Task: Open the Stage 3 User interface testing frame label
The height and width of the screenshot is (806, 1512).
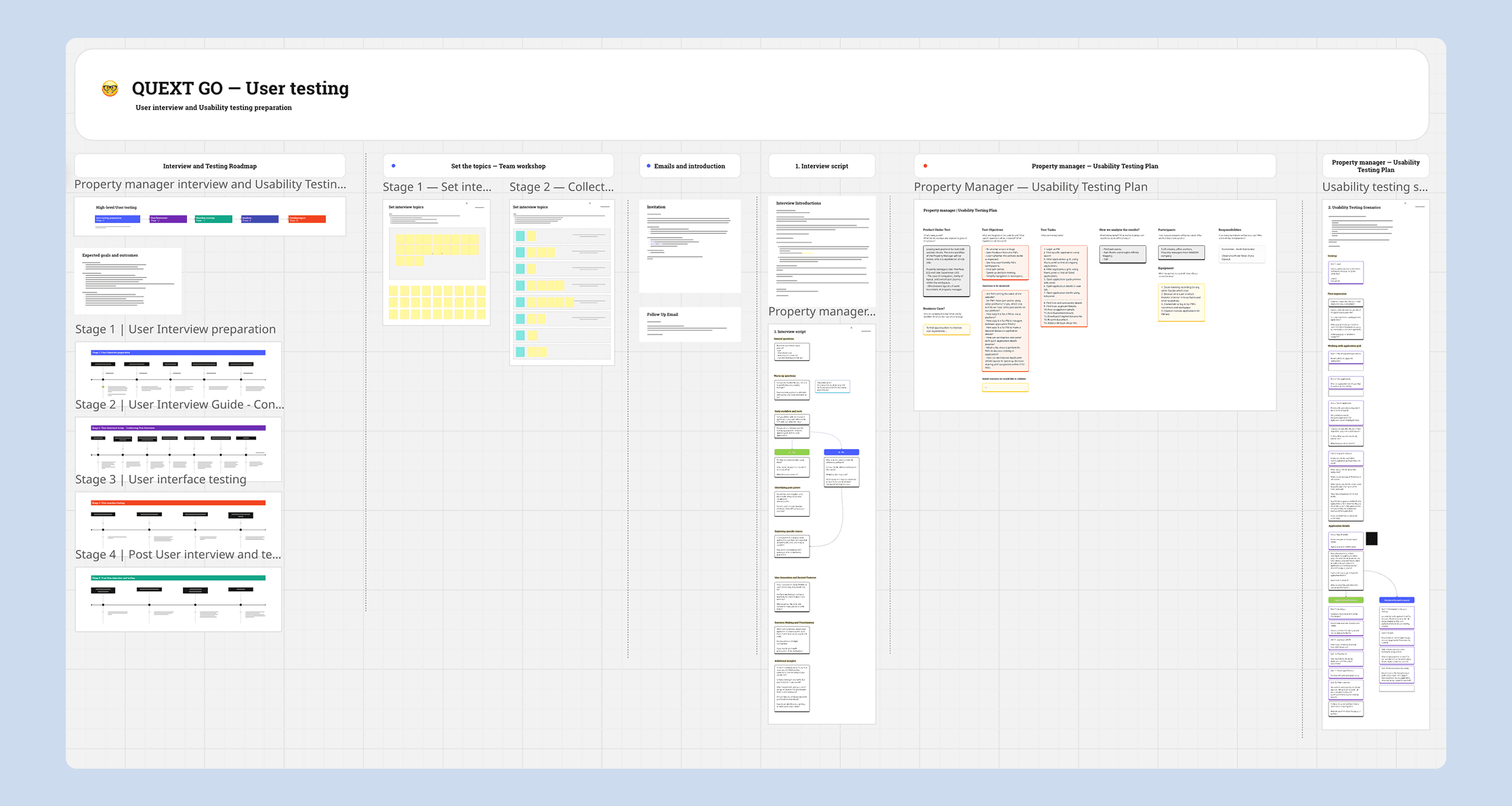Action: pos(161,480)
